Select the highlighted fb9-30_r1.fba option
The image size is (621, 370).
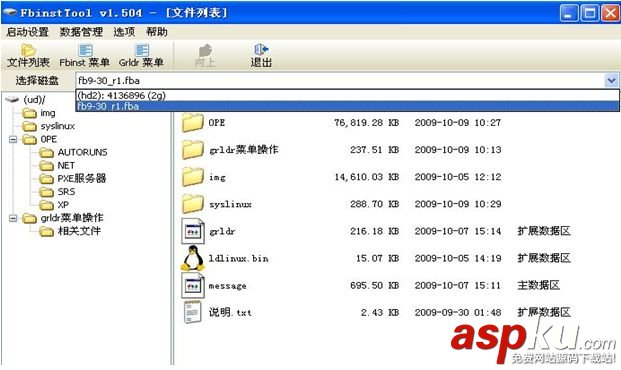[x=347, y=106]
